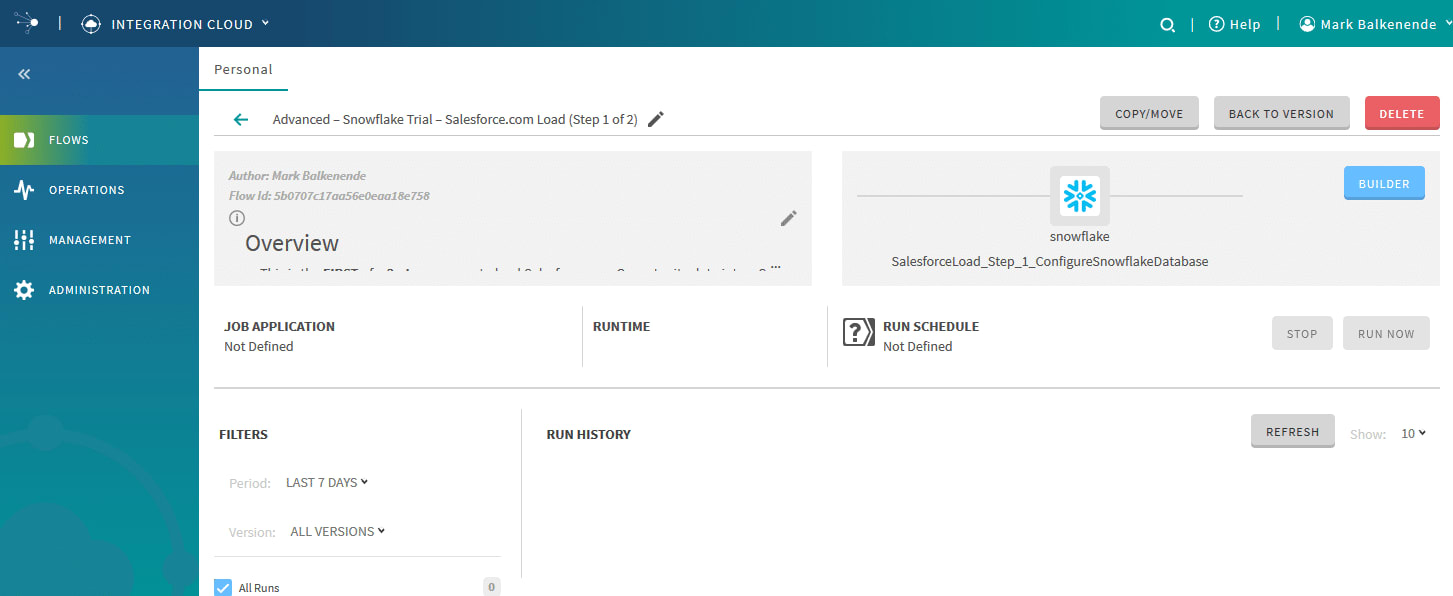
Task: Uncheck the All Runs filter
Action: click(222, 587)
